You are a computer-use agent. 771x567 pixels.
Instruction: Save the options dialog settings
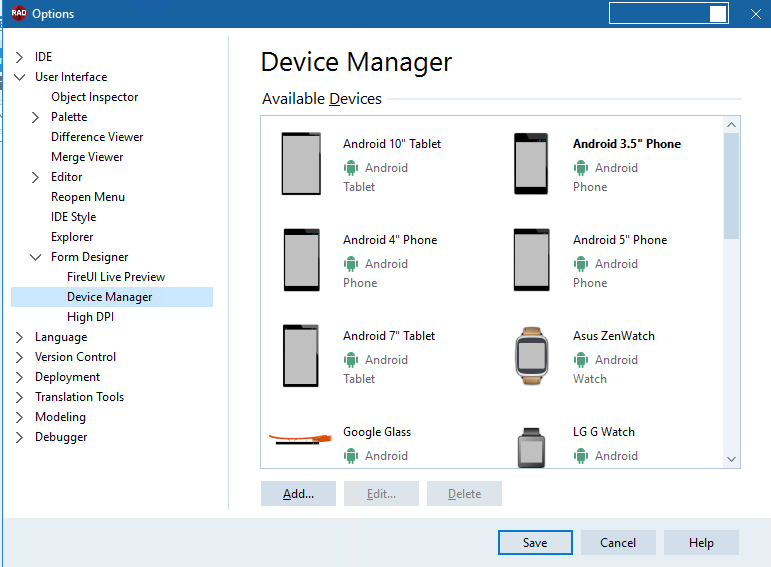click(x=535, y=542)
